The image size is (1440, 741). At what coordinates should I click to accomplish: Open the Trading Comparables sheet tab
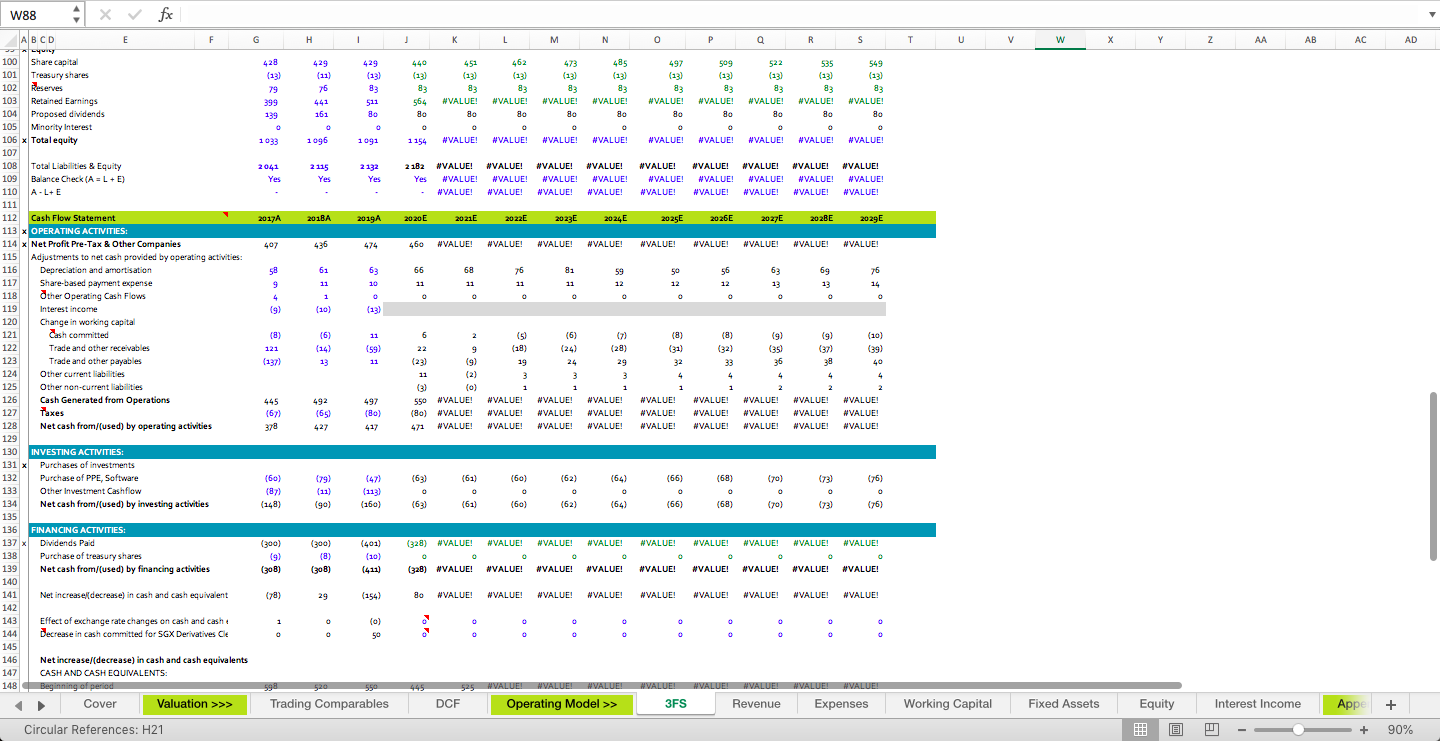coord(329,704)
